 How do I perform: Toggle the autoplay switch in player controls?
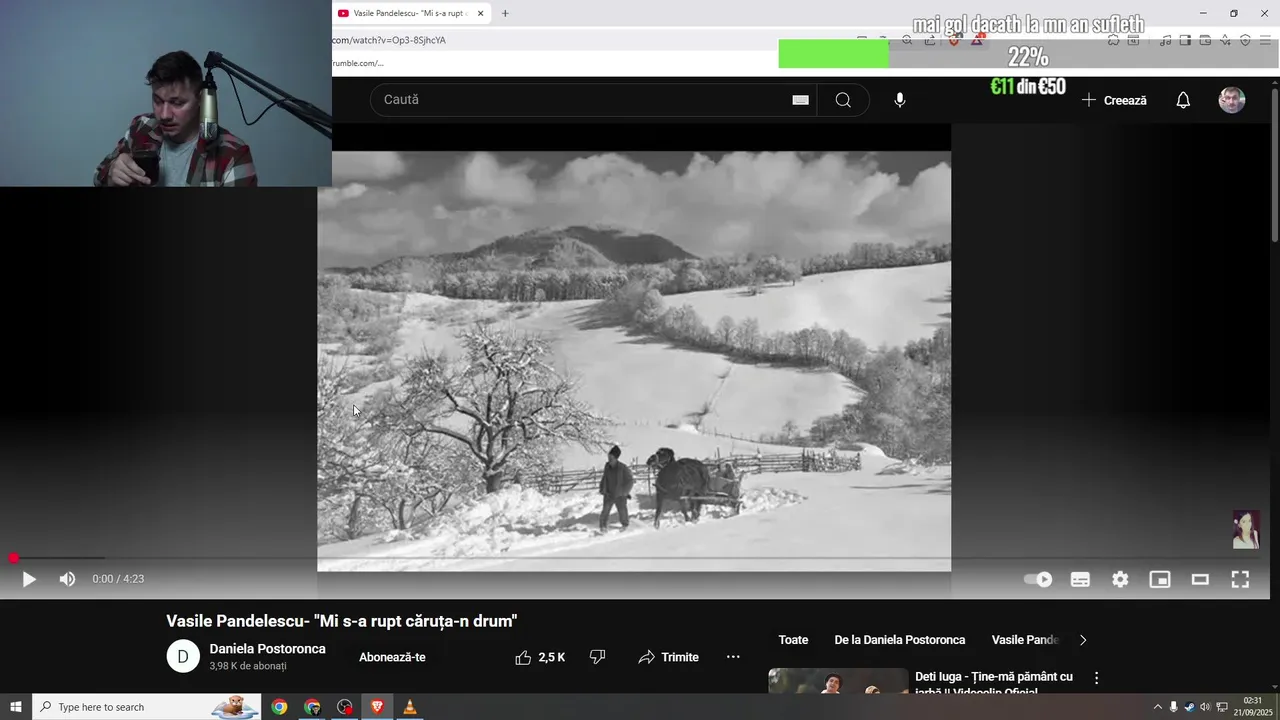(x=1038, y=579)
